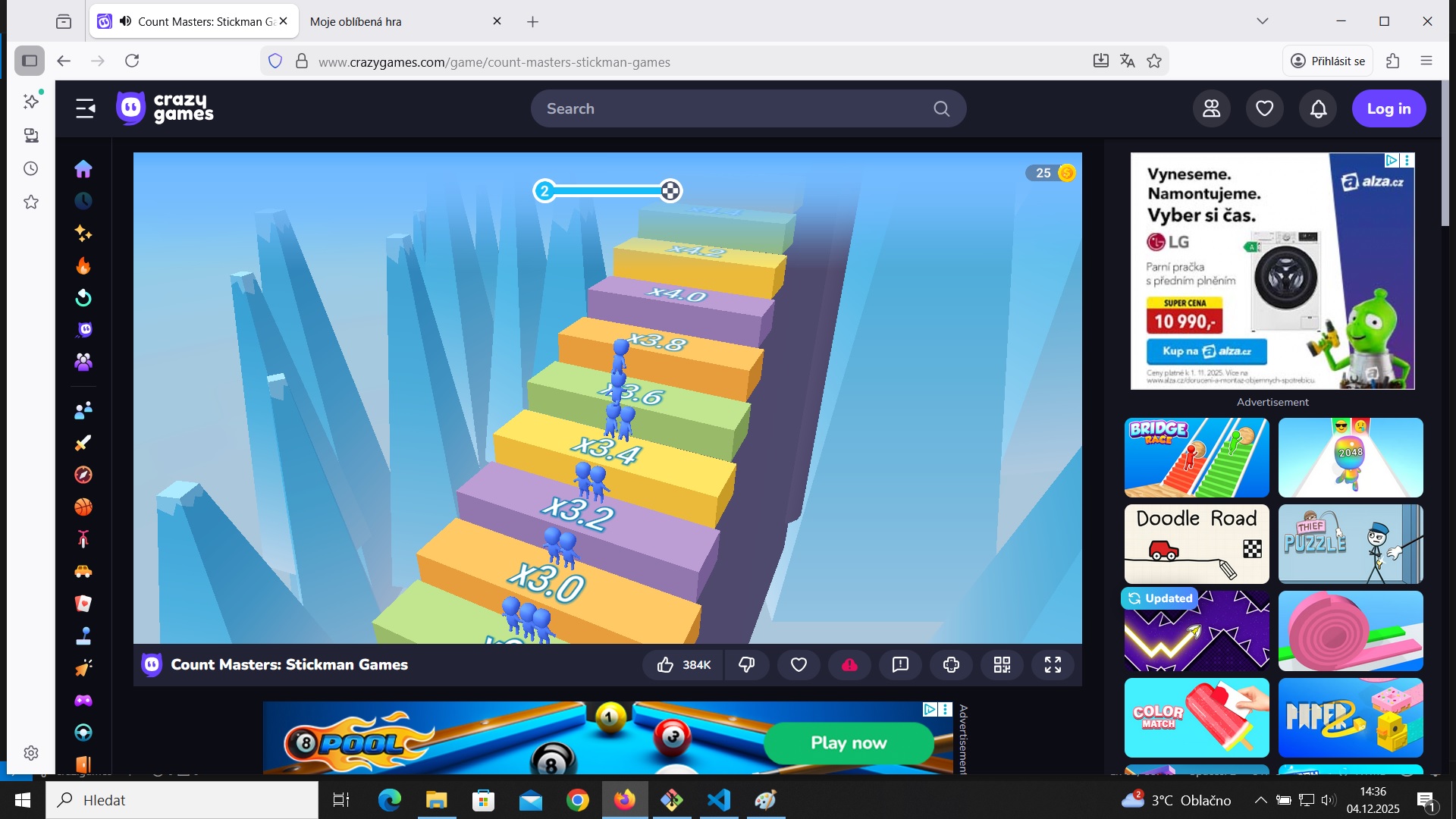Open the Firefox application menu
The height and width of the screenshot is (819, 1456).
pyautogui.click(x=1426, y=61)
